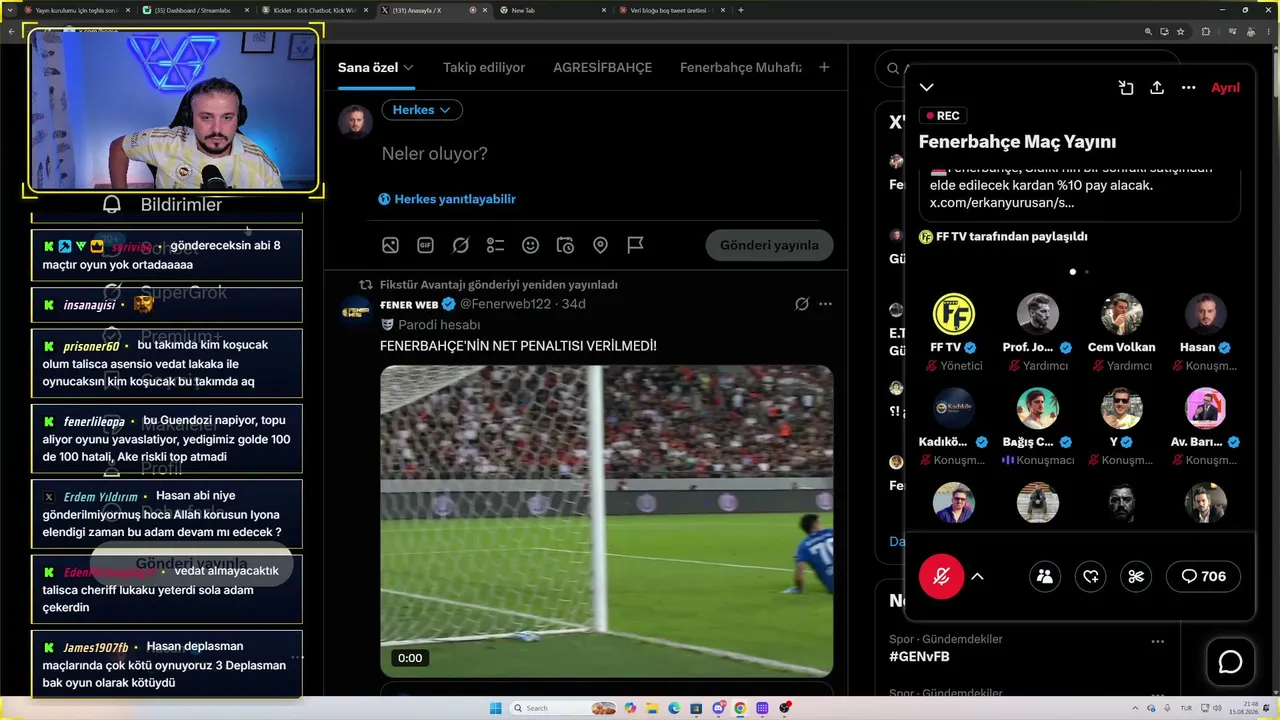Click the search magnifier icon on X

tap(893, 68)
